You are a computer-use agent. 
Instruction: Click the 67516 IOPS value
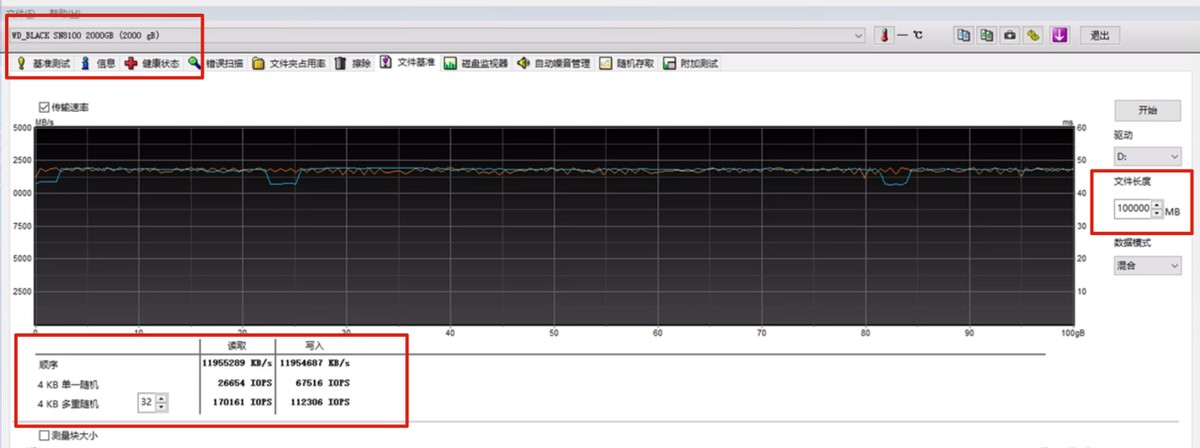pos(325,383)
